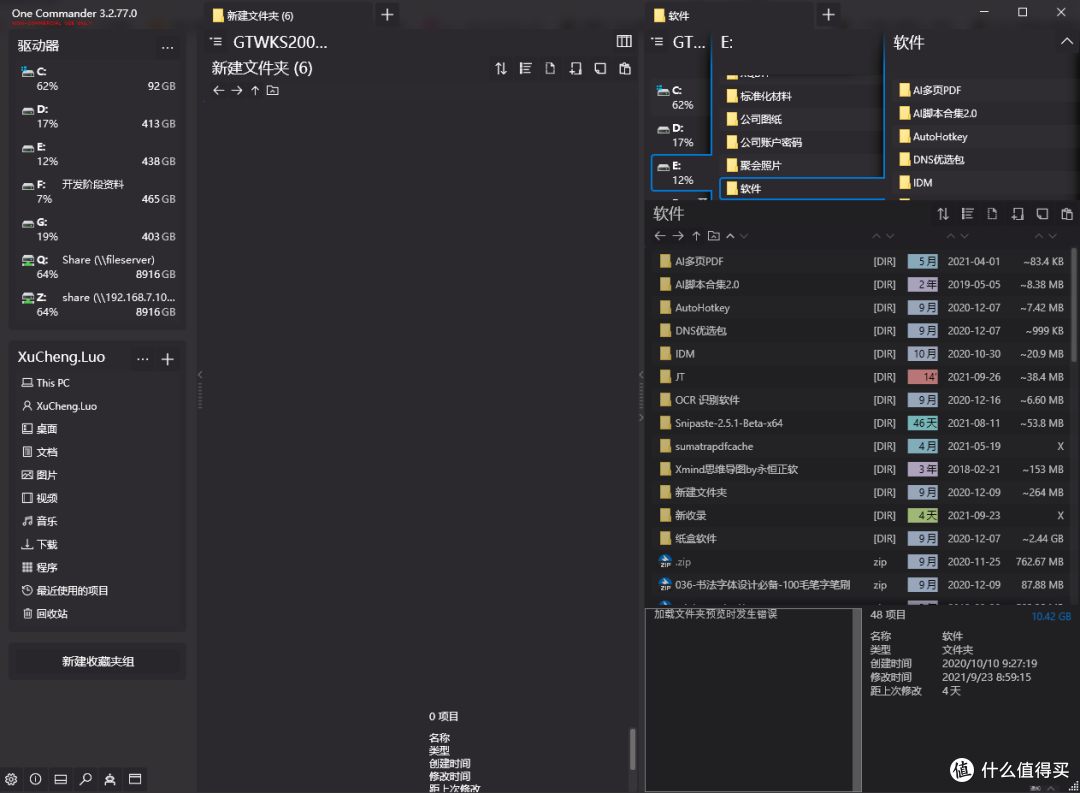Click the white up chevron in 软件 pane
This screenshot has width=1080, height=793.
(x=730, y=236)
